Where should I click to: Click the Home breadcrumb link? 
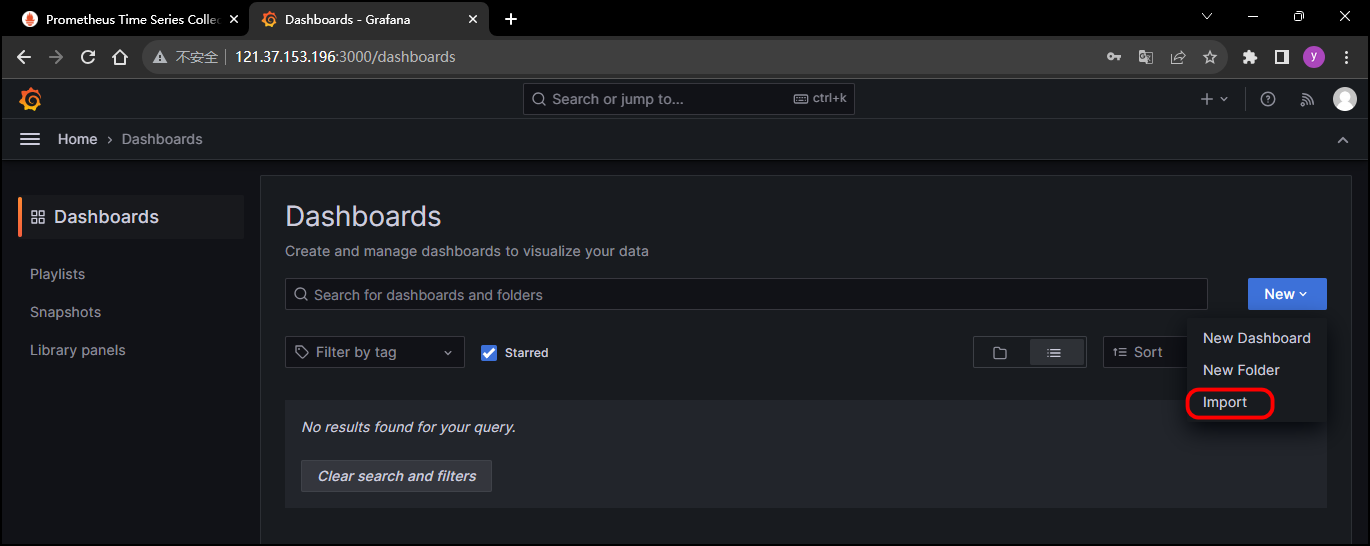(77, 139)
